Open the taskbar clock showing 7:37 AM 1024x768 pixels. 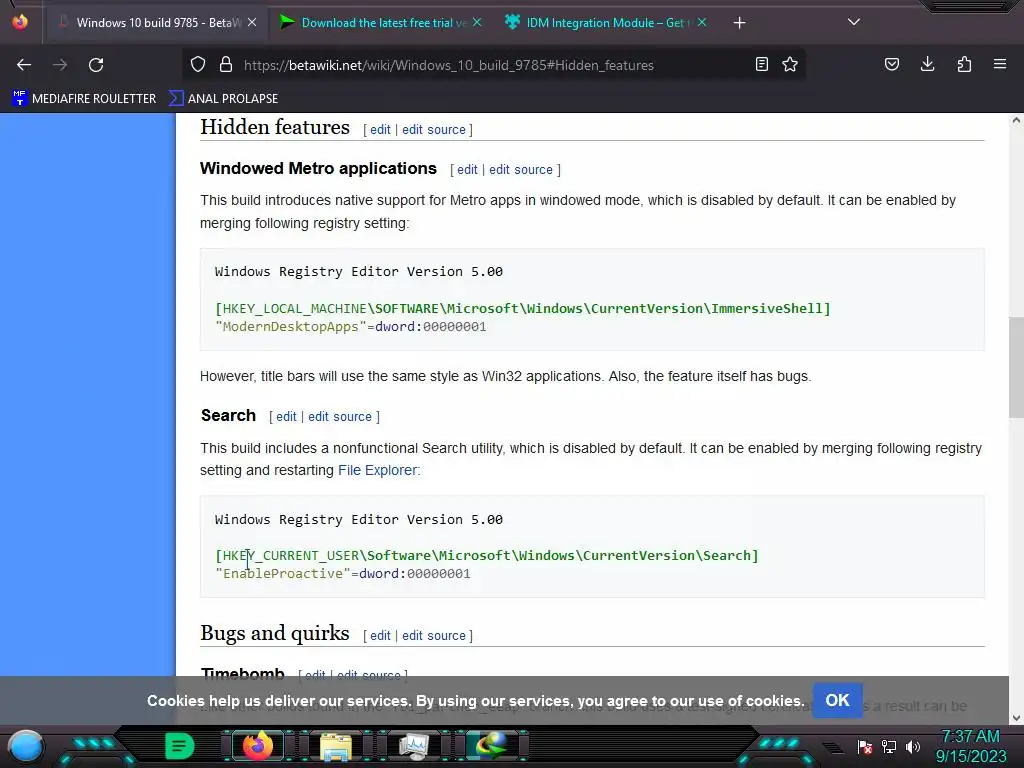click(970, 746)
